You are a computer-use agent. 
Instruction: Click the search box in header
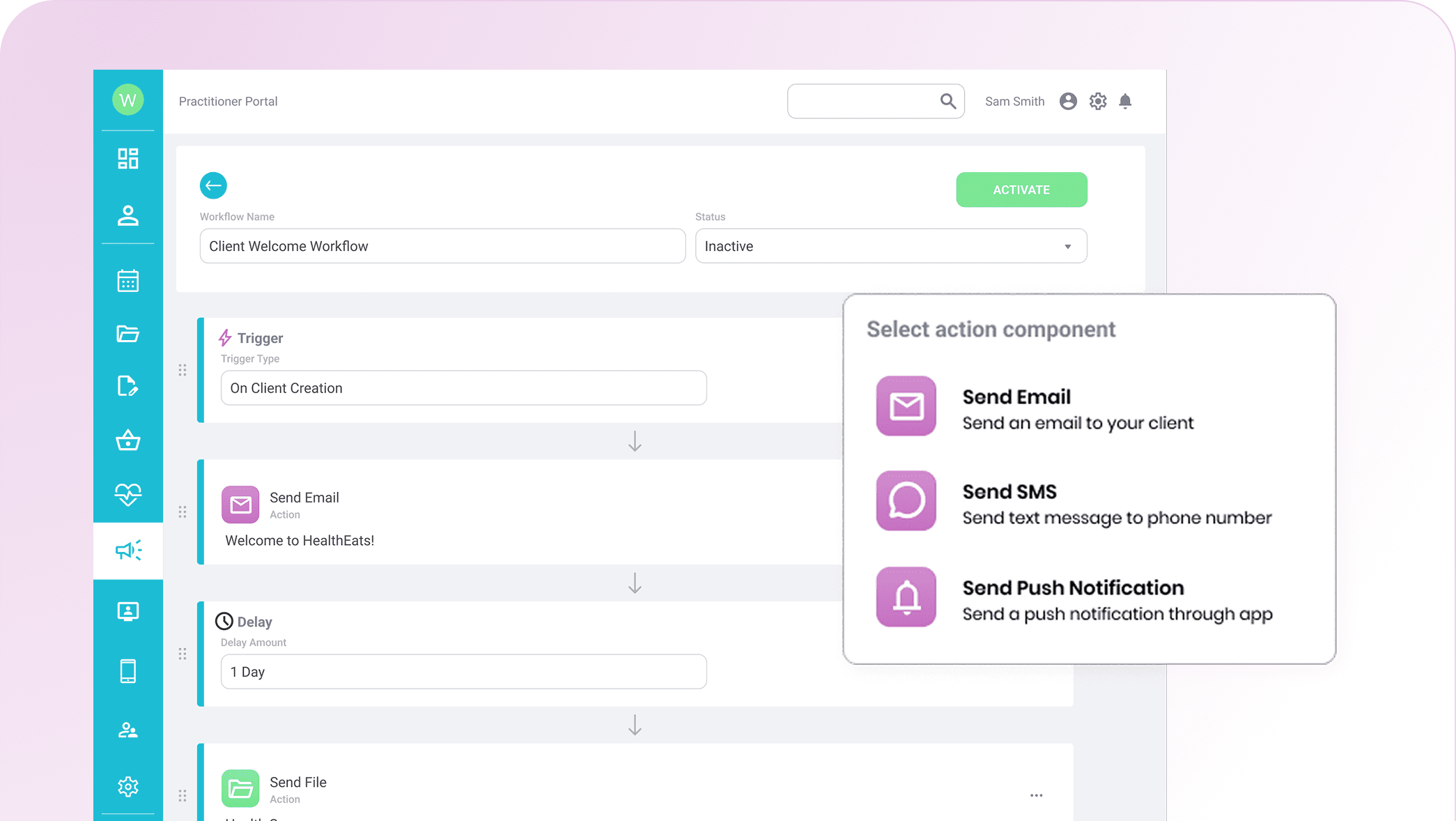click(x=864, y=102)
